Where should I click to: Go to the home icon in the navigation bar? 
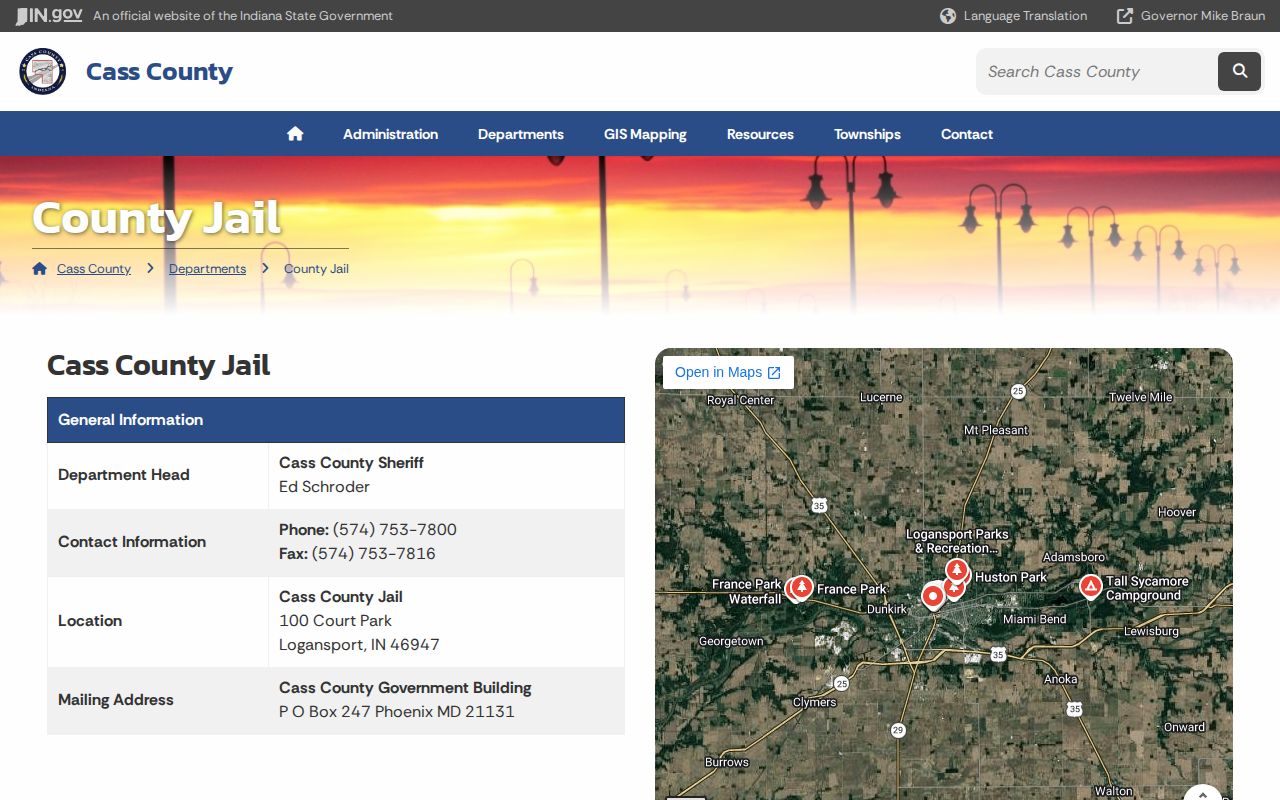pos(295,134)
